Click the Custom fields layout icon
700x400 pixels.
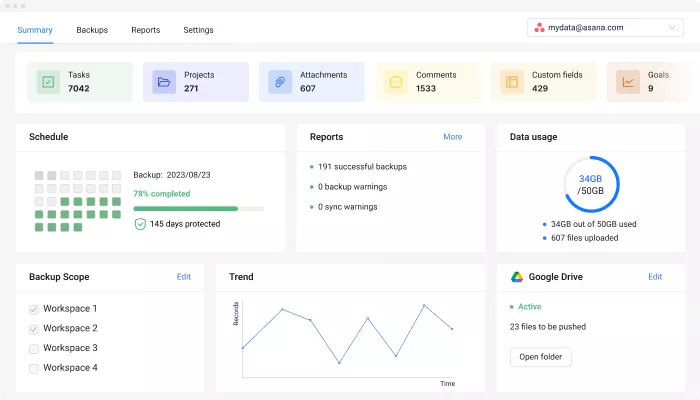tap(512, 82)
